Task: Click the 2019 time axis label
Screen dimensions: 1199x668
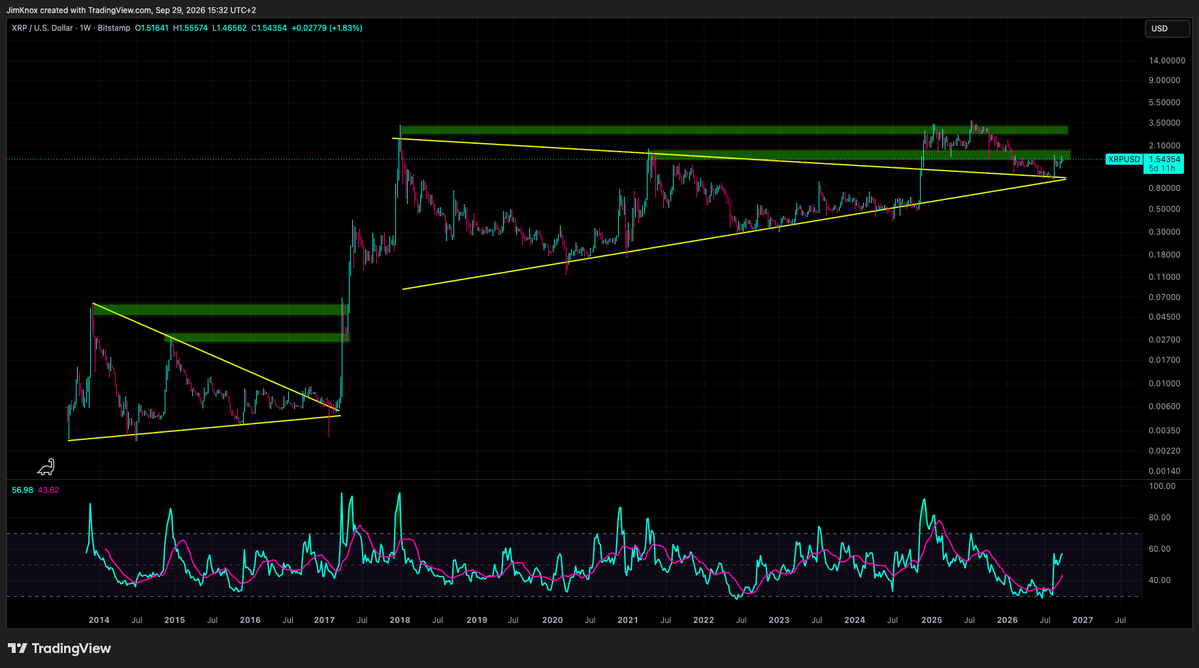Action: click(477, 620)
